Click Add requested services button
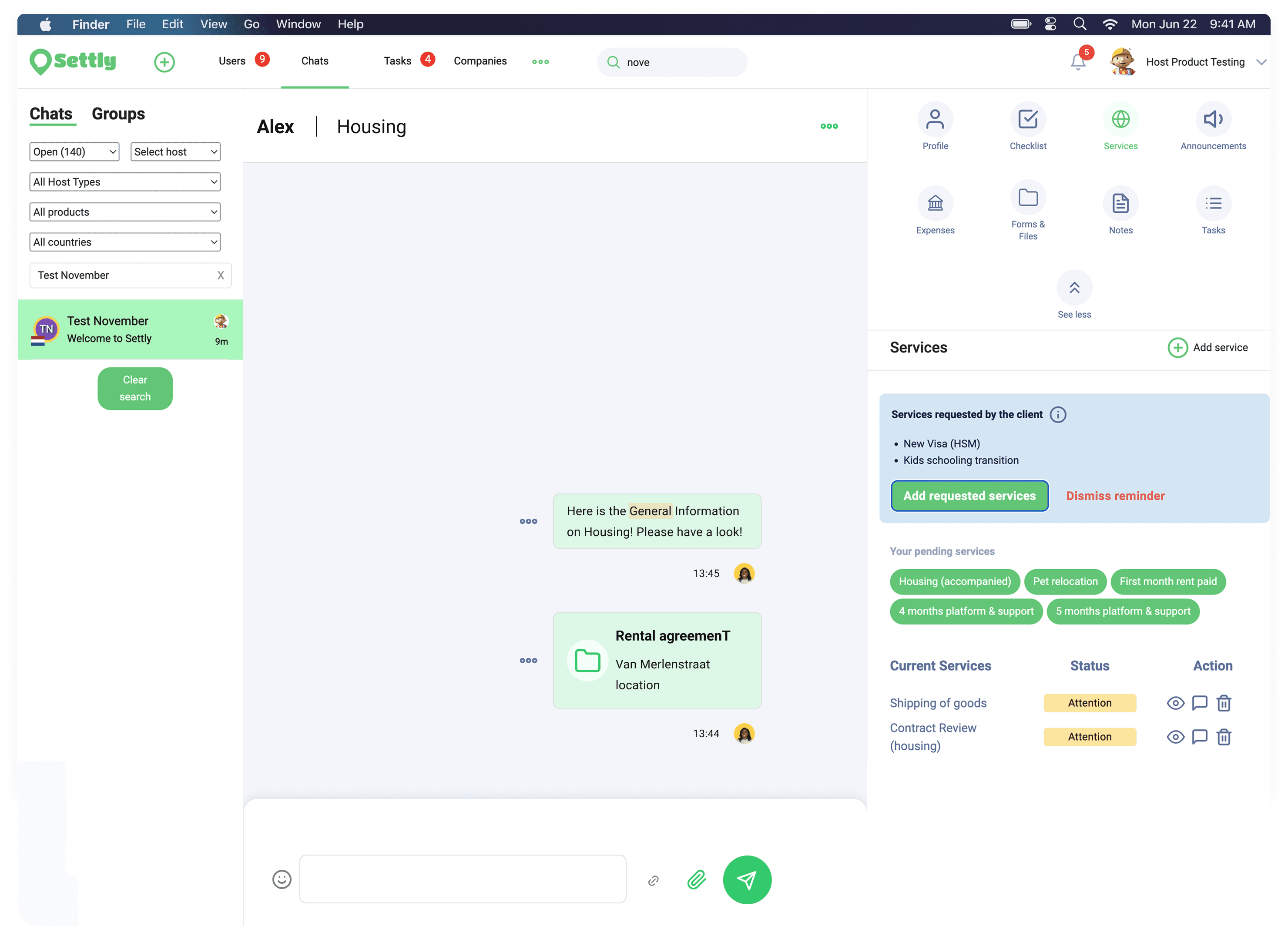 (969, 496)
